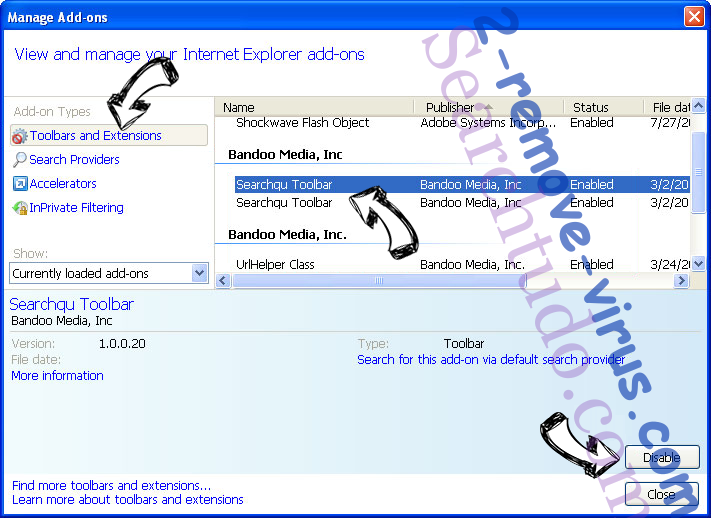
Task: Click the Search Providers magnifier icon
Action: (x=19, y=160)
